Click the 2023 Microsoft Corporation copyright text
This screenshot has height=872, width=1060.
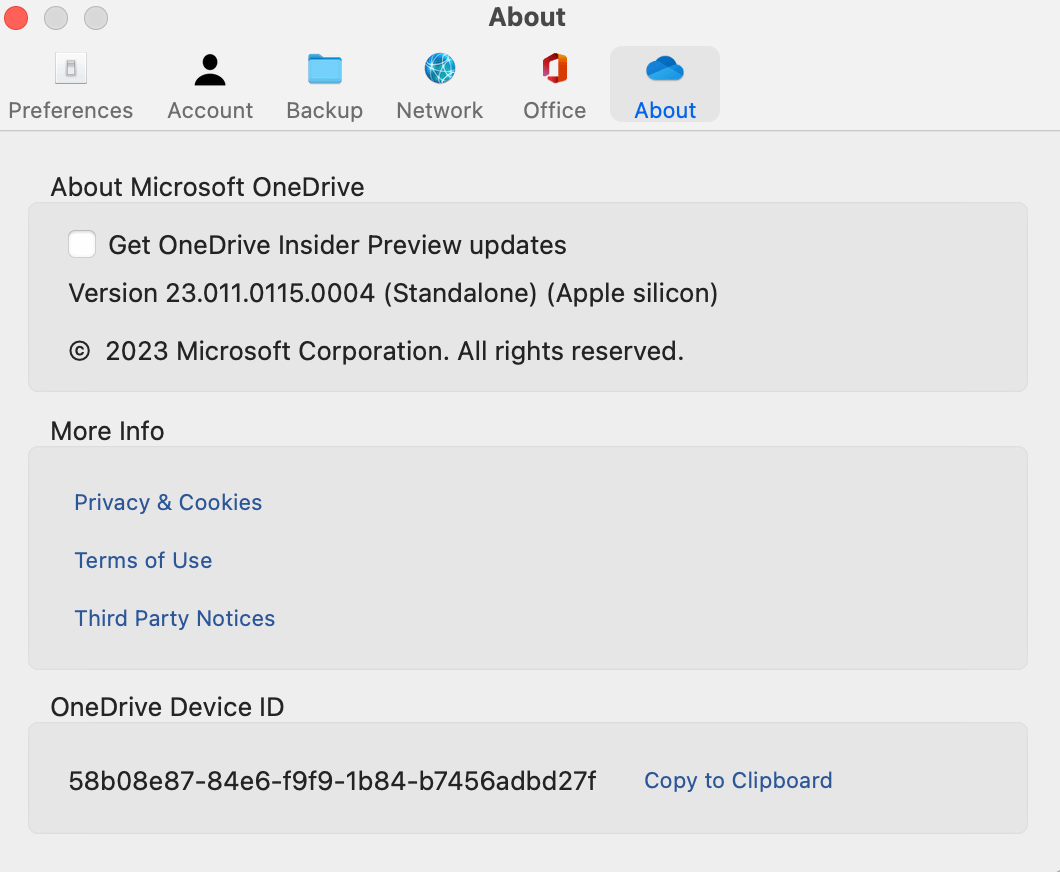[376, 352]
